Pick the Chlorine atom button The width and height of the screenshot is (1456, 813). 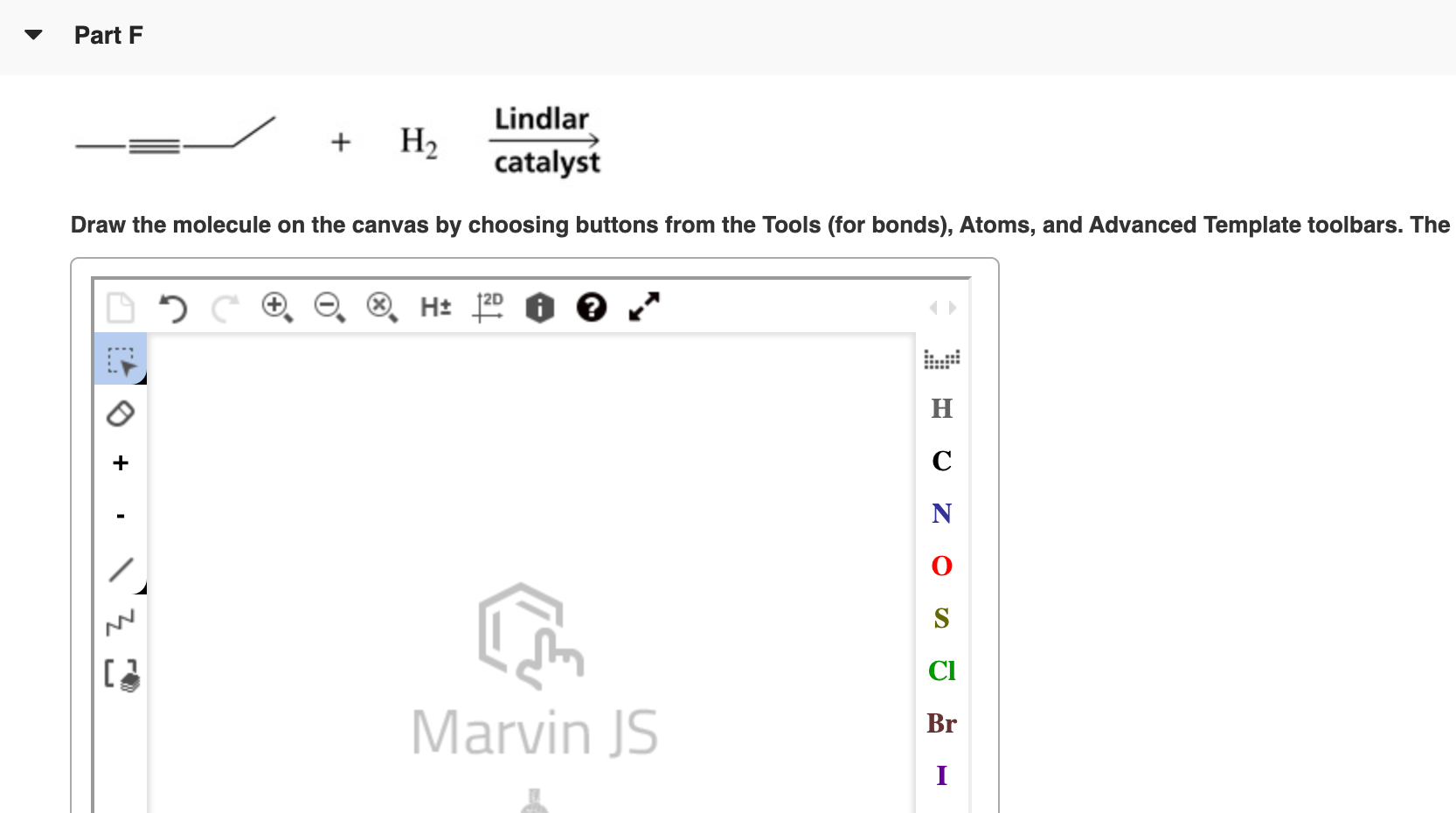click(941, 671)
